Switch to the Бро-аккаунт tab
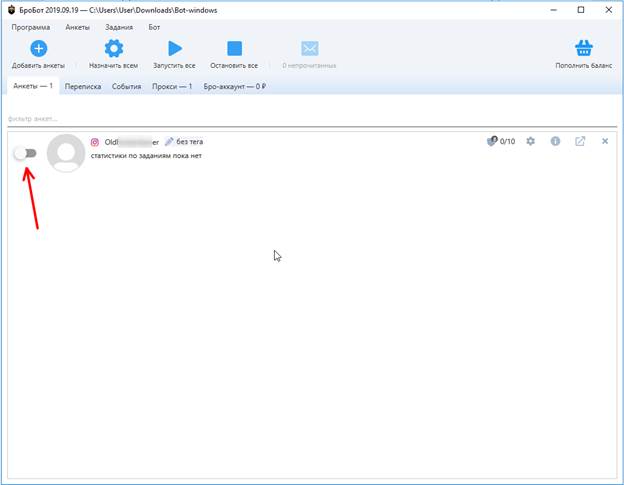 (234, 86)
